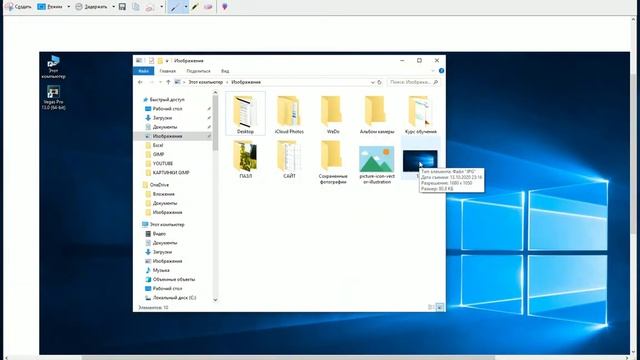640x360 pixels.
Task: Select the Windows wallpaper JPG thumbnail
Action: point(420,160)
